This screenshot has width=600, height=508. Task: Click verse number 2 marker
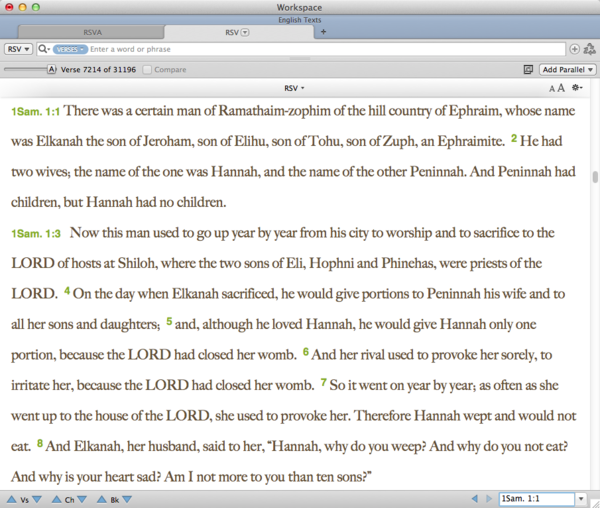point(514,138)
